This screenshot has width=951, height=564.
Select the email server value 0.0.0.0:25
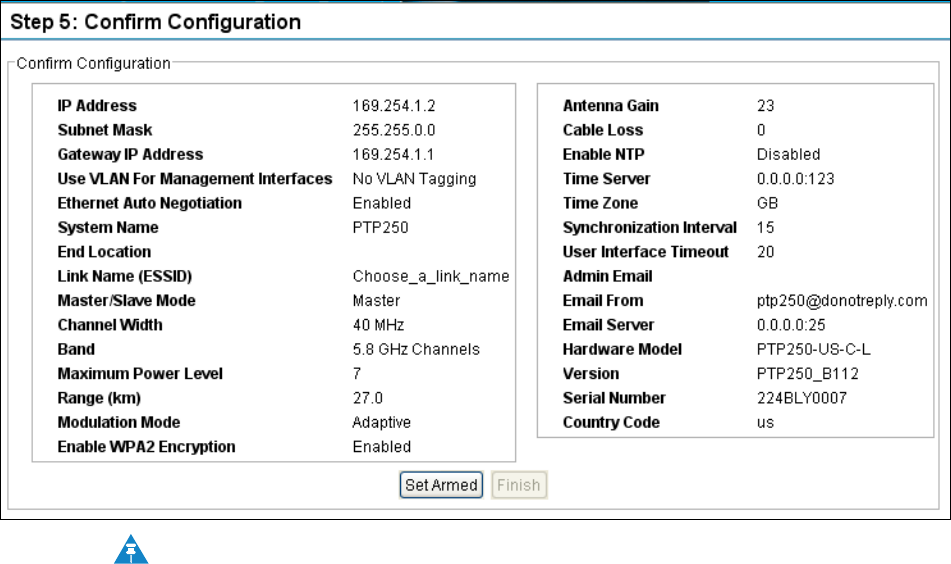pos(791,325)
